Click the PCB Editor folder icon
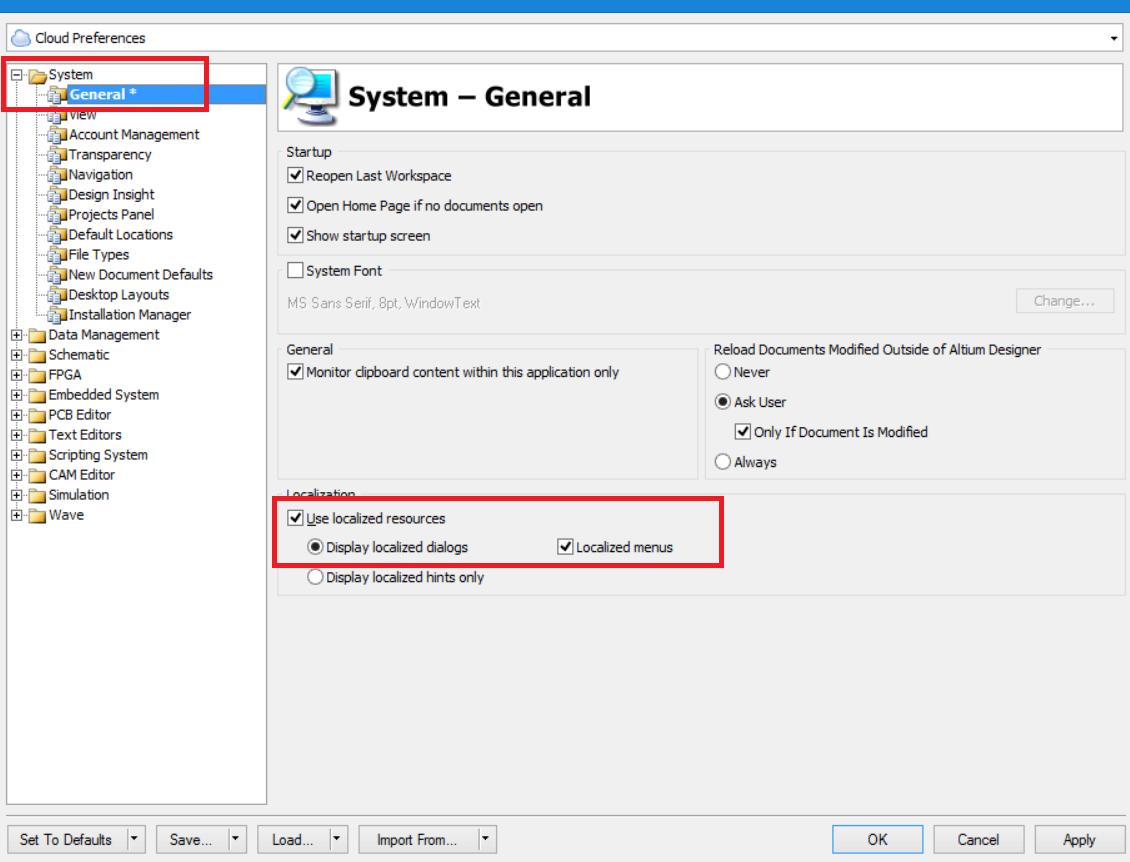This screenshot has height=862, width=1130. [37, 416]
